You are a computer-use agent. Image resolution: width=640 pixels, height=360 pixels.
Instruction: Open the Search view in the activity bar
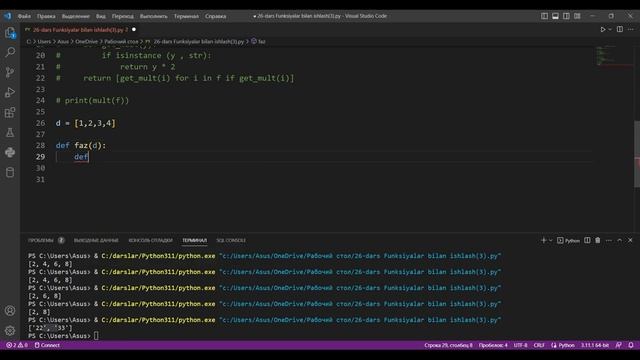[x=10, y=52]
